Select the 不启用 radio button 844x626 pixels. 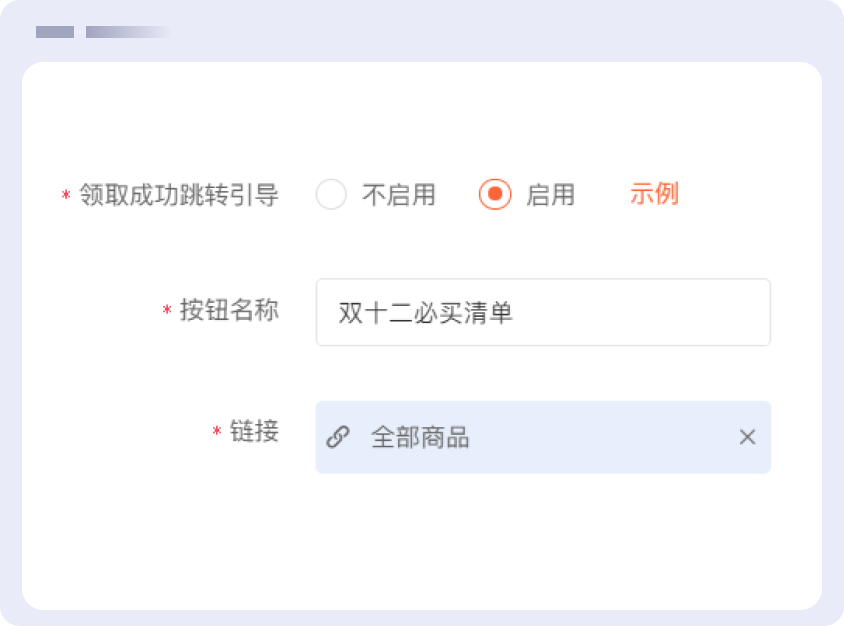pos(331,194)
